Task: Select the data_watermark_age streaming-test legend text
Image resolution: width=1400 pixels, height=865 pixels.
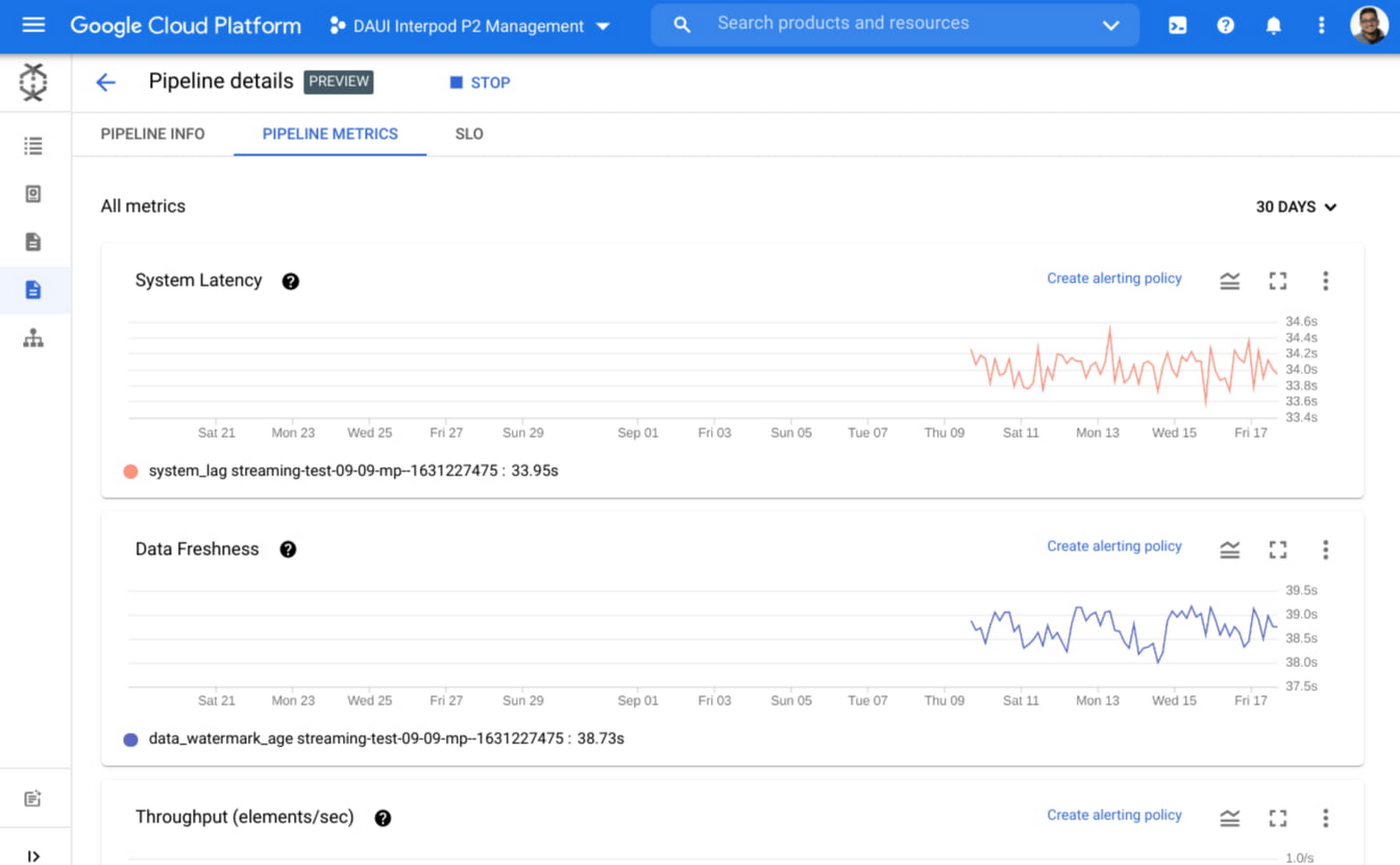Action: point(386,739)
